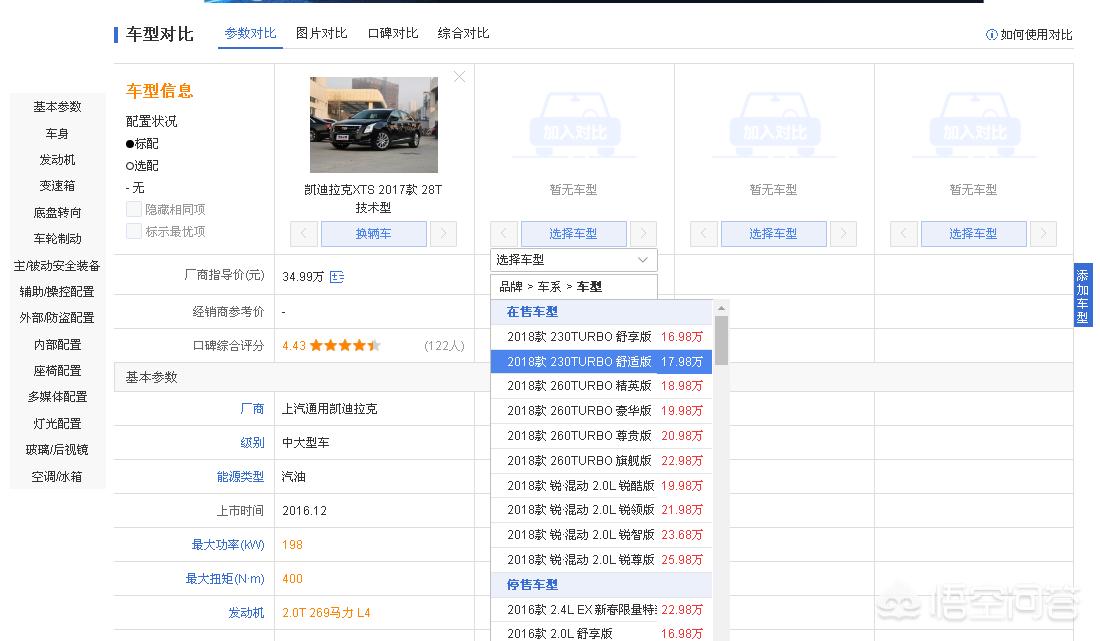This screenshot has height=641, width=1100.
Task: Select 2018款 锐·混动 2.0L 锐尊版
Action: coord(602,560)
